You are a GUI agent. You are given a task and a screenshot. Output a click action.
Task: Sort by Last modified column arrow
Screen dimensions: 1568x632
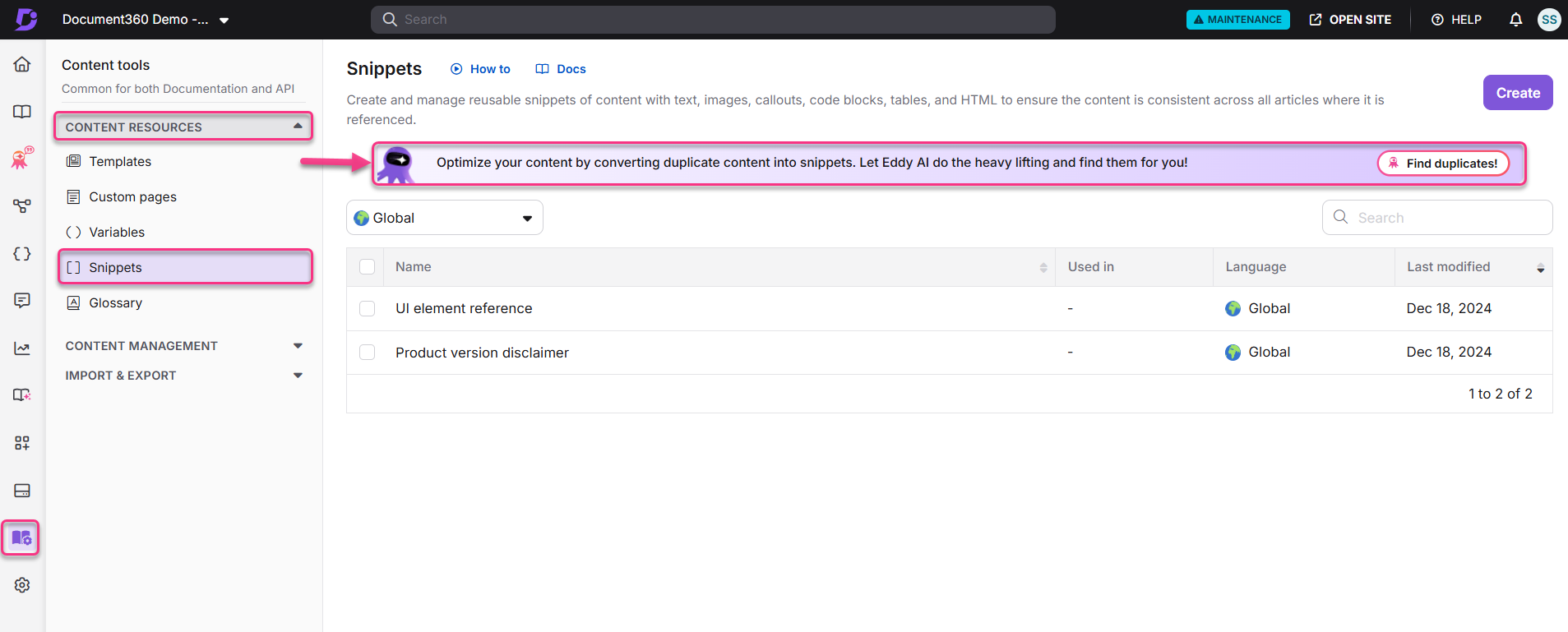(1540, 268)
